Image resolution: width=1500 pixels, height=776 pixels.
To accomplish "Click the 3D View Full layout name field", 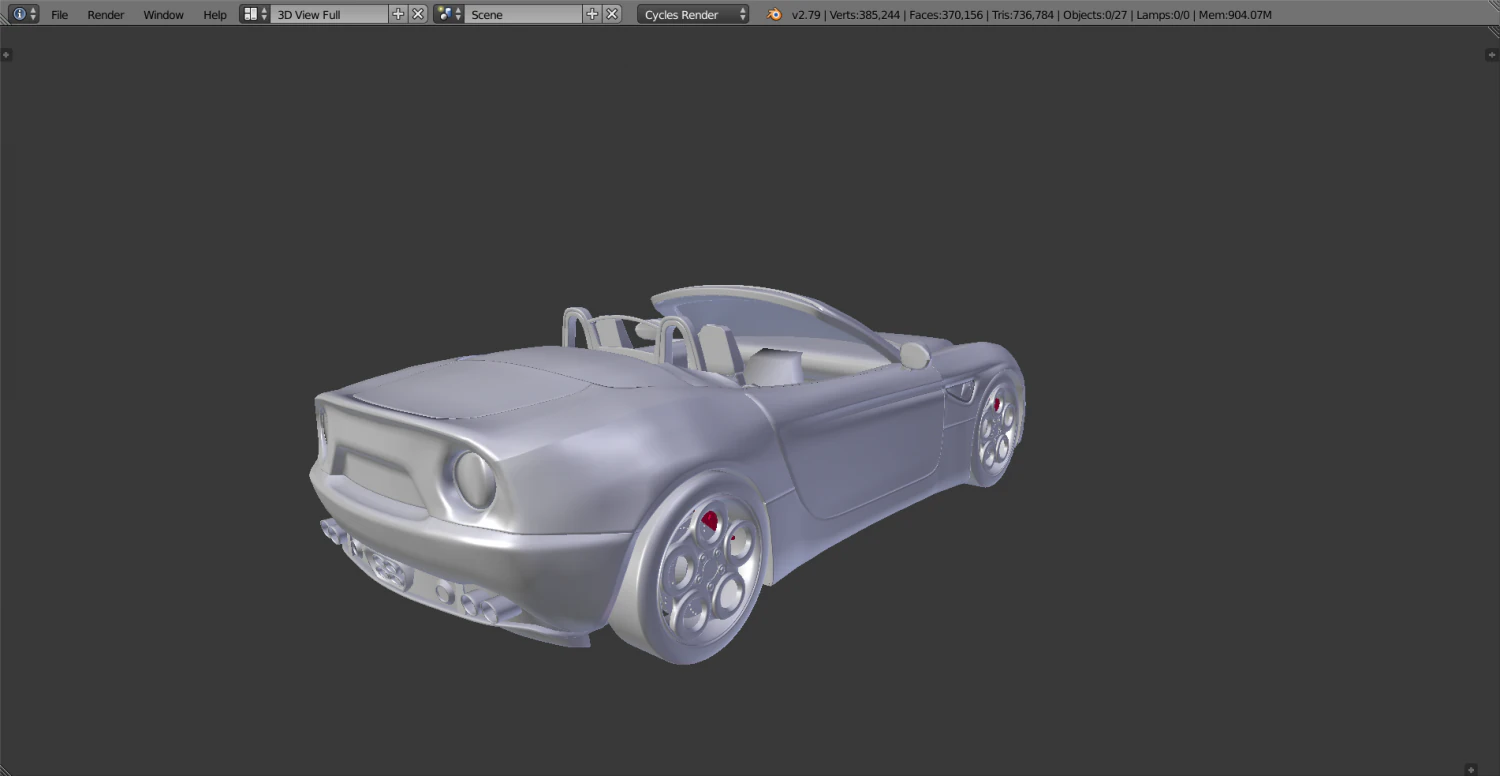I will (x=329, y=15).
